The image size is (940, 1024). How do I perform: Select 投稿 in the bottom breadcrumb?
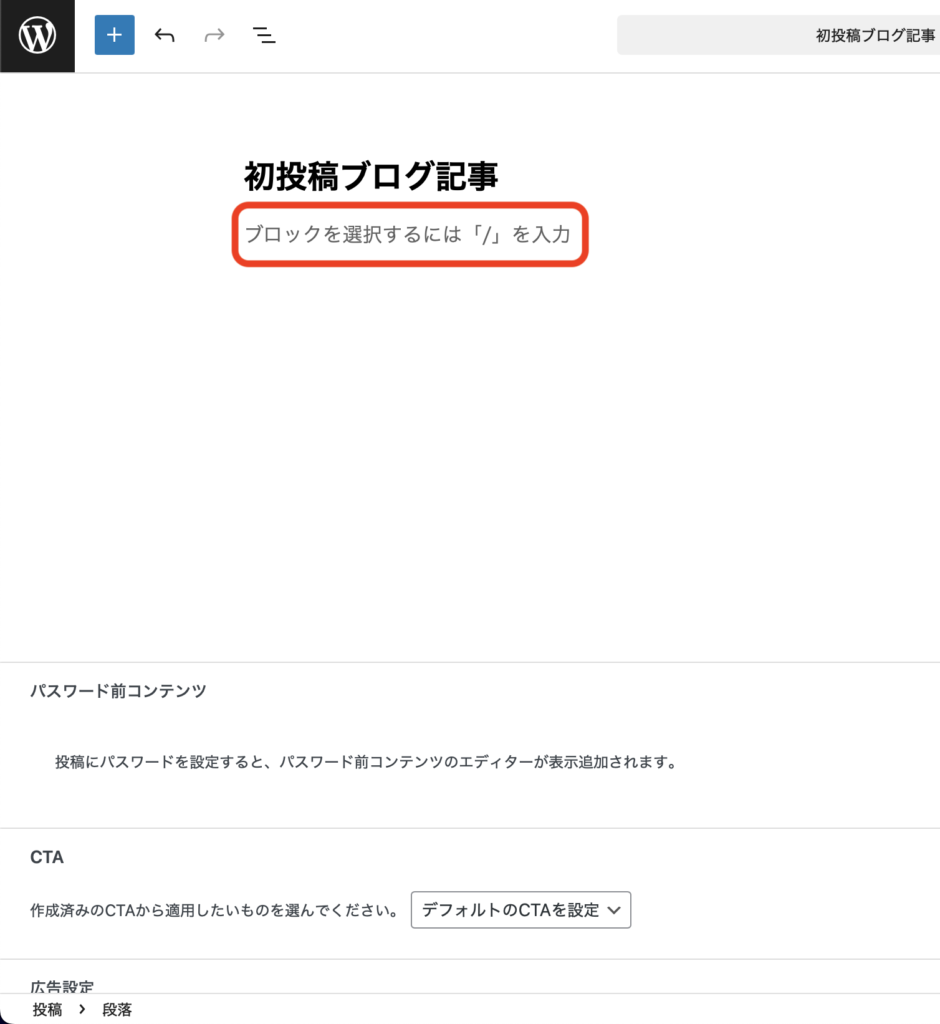(x=47, y=1010)
